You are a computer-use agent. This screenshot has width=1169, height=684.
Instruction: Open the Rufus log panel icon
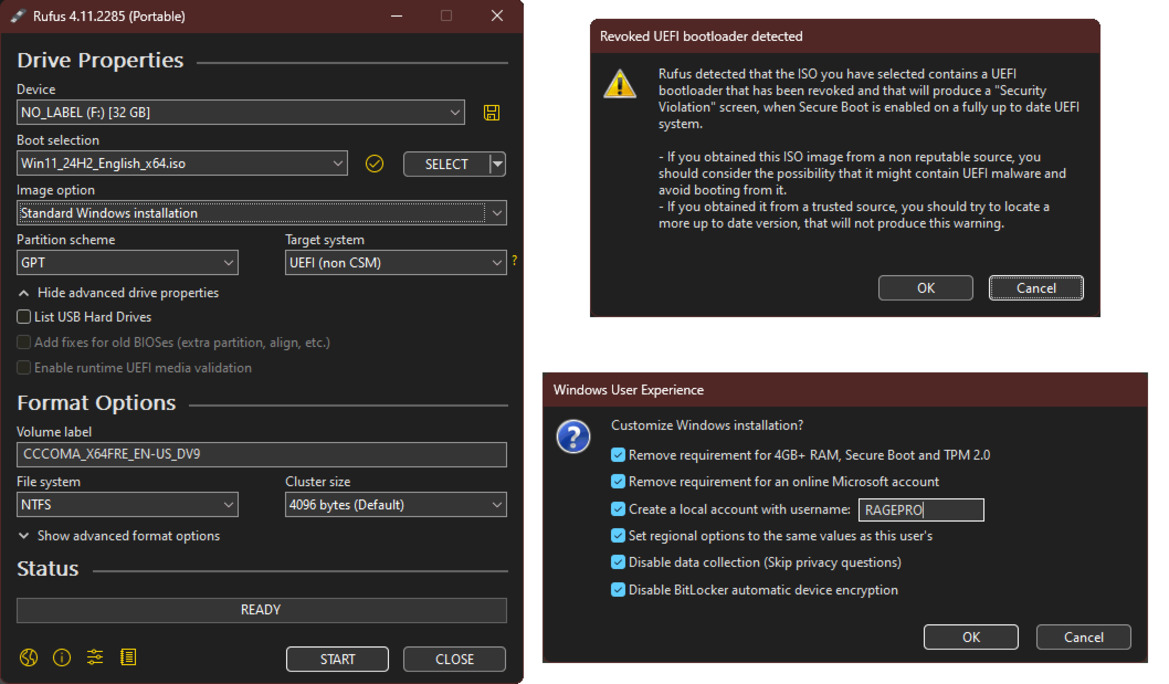128,658
